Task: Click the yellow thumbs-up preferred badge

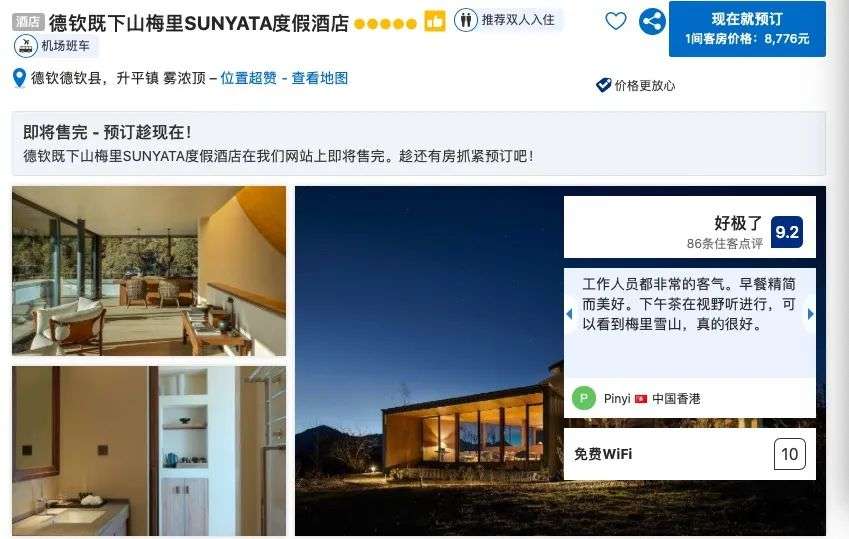Action: point(434,21)
